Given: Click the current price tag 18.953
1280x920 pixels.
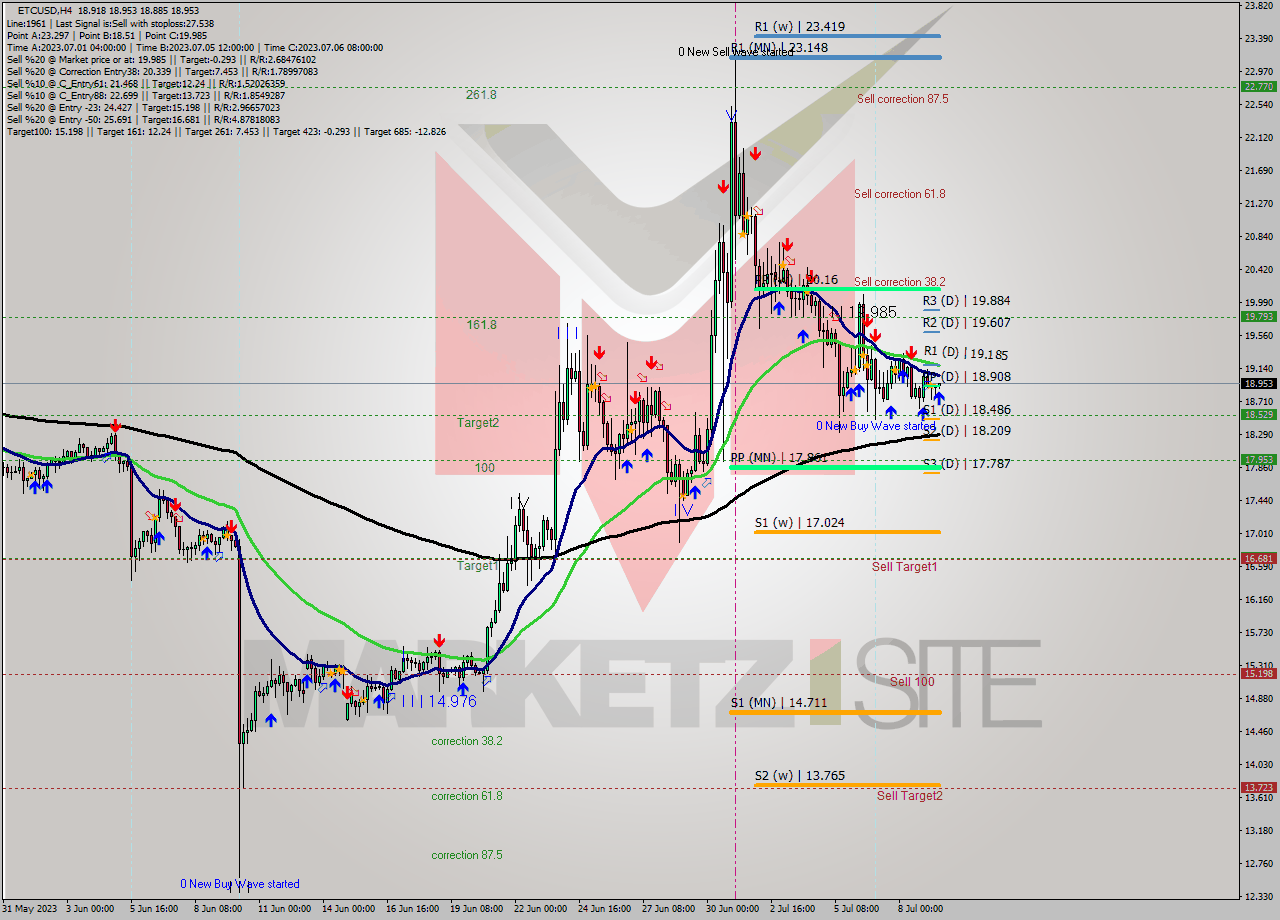Looking at the screenshot, I should point(1258,383).
